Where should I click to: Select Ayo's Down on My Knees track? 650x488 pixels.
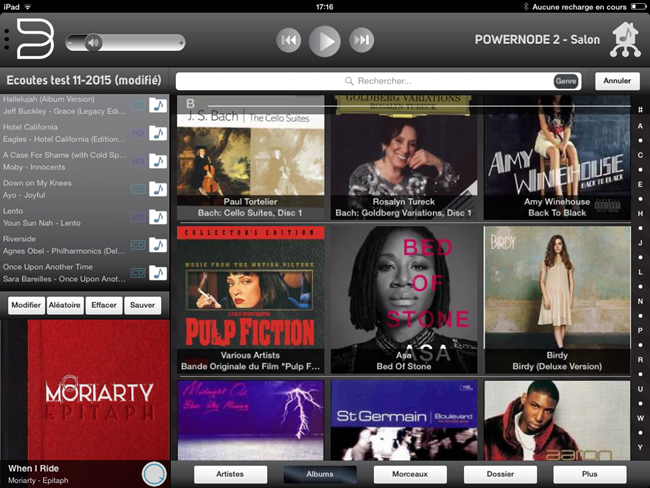(85, 189)
